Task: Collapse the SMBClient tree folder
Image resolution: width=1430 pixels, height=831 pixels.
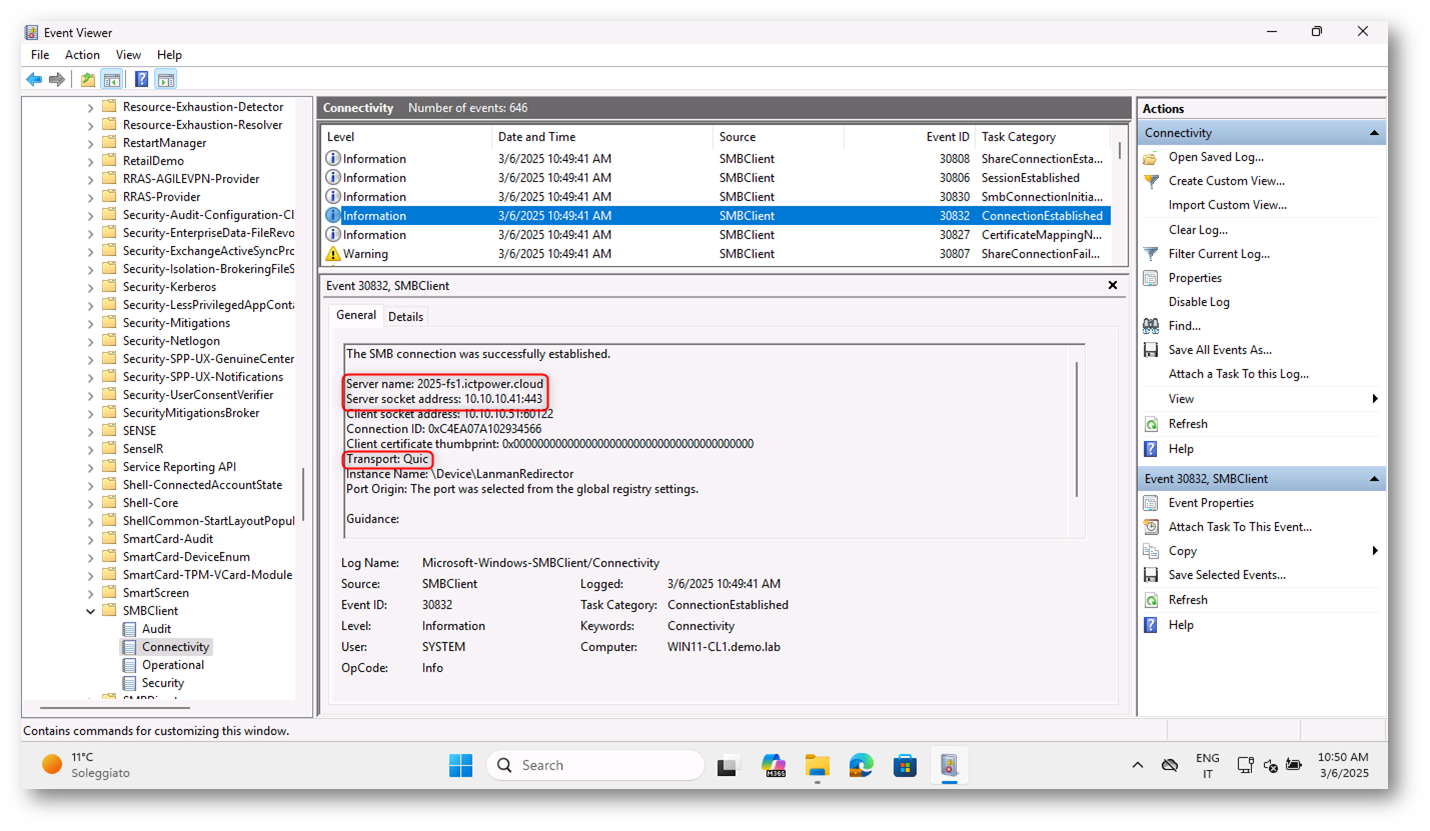Action: [91, 611]
